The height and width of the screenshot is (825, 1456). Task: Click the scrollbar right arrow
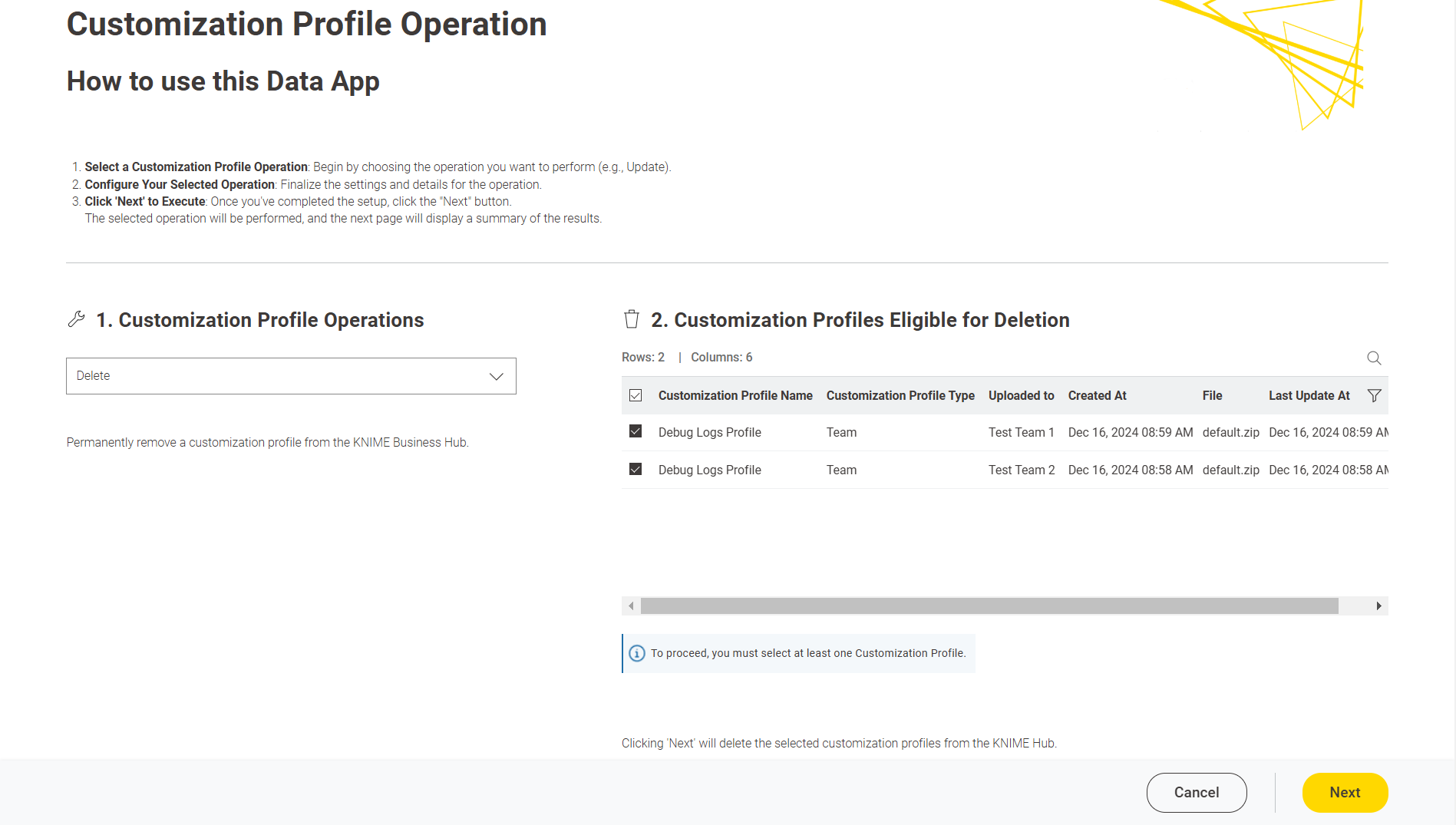pos(1378,606)
